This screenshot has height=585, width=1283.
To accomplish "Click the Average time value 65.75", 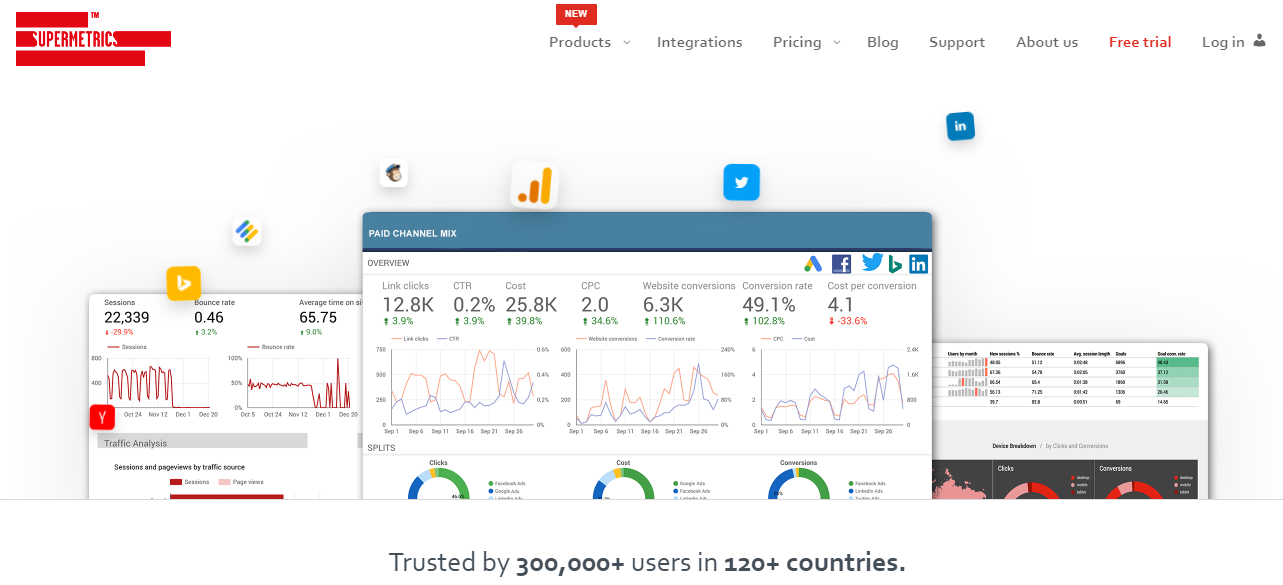I will 318,318.
